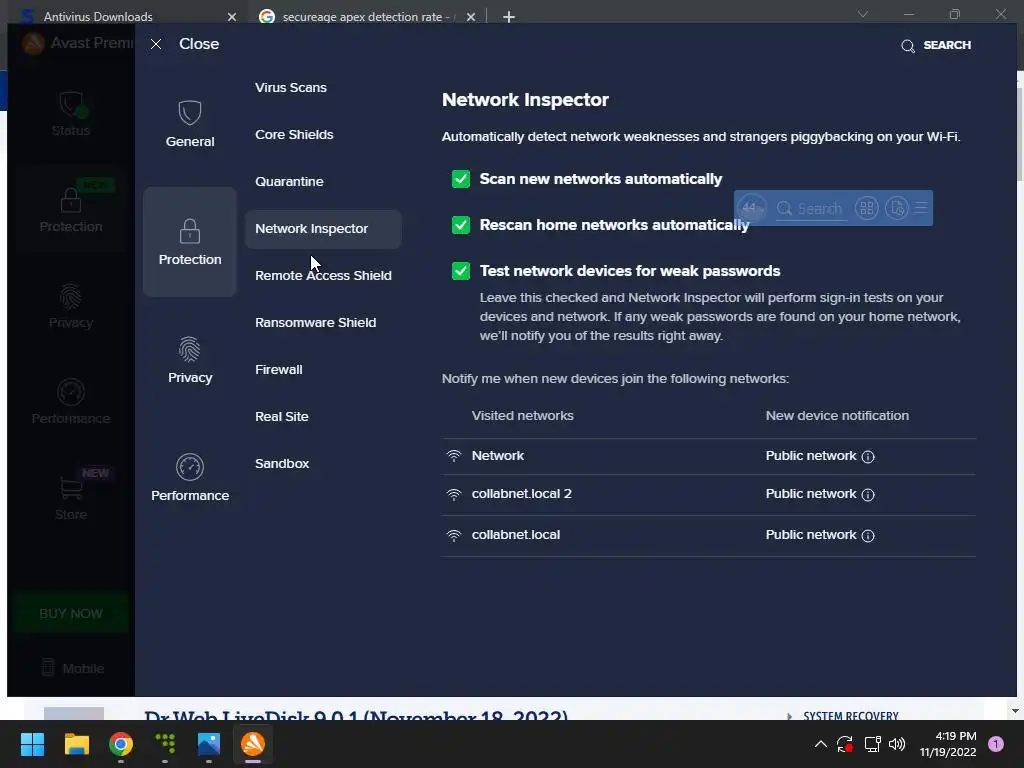This screenshot has width=1024, height=768.
Task: Click the Network row name
Action: click(498, 456)
